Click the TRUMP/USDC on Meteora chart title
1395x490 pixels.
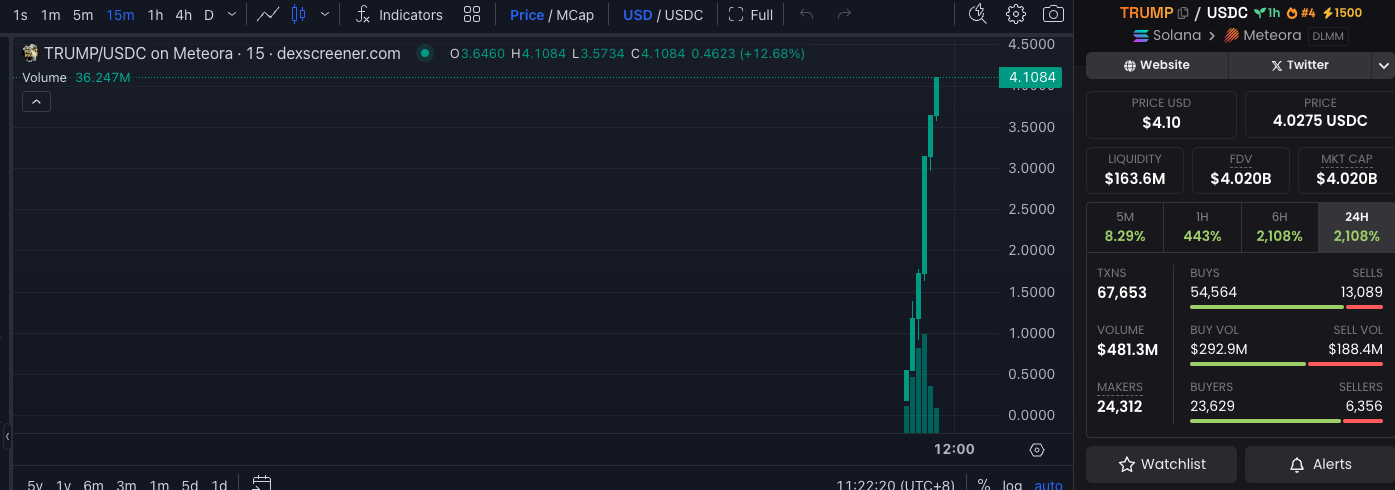(x=222, y=53)
